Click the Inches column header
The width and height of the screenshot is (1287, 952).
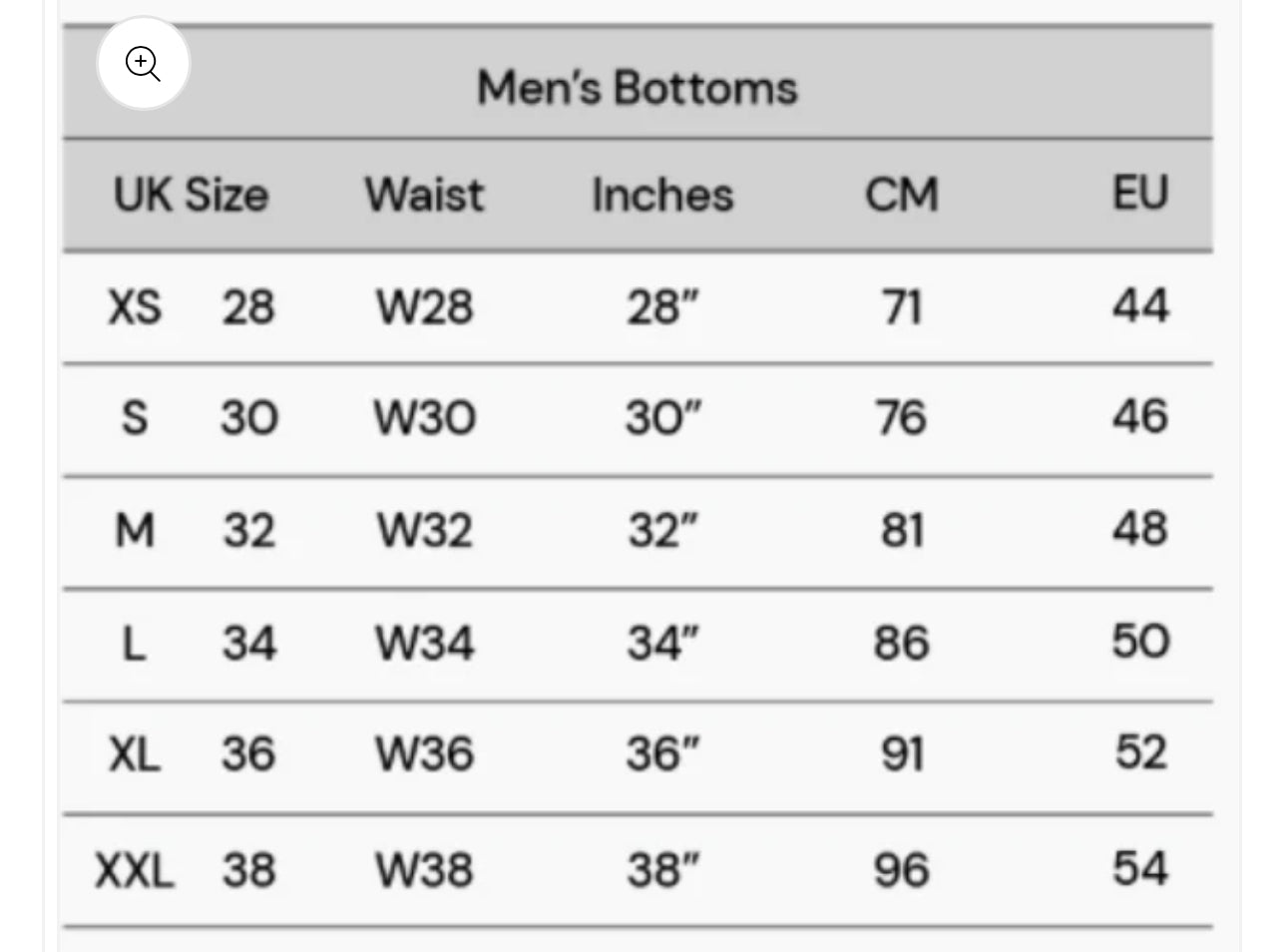662,195
